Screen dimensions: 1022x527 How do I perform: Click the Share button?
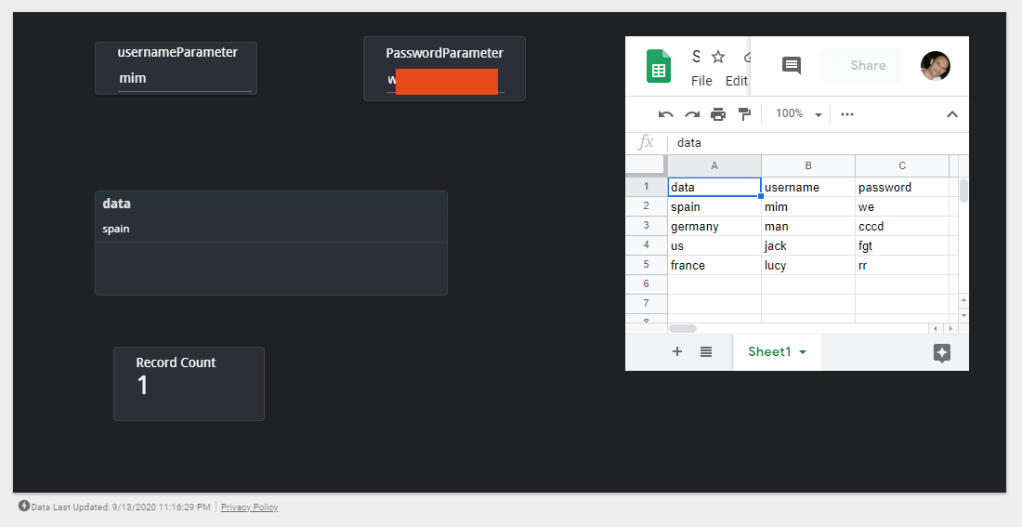(860, 66)
